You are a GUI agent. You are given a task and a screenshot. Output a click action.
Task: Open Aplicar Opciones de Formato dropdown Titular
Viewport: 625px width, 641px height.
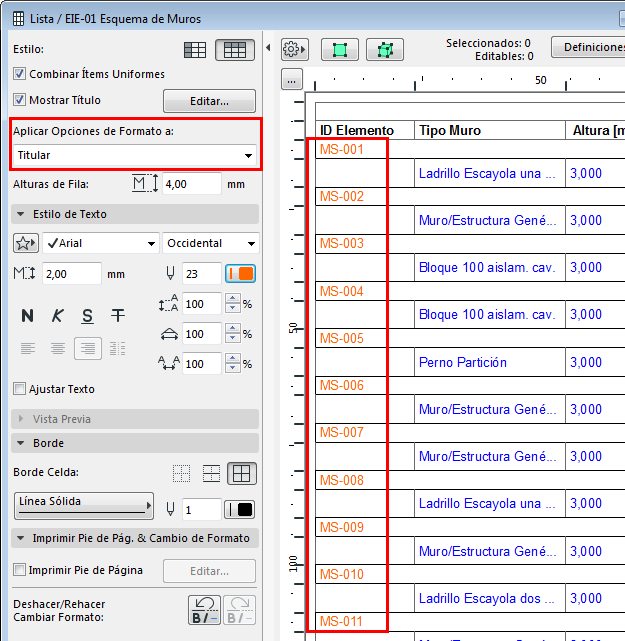pos(135,155)
